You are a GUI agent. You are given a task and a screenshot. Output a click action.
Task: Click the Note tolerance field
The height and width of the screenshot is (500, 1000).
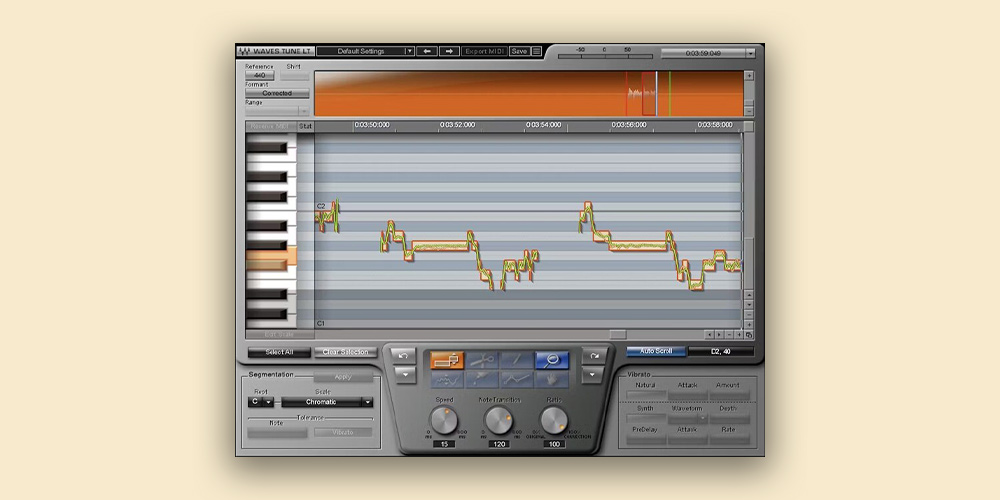(x=277, y=432)
